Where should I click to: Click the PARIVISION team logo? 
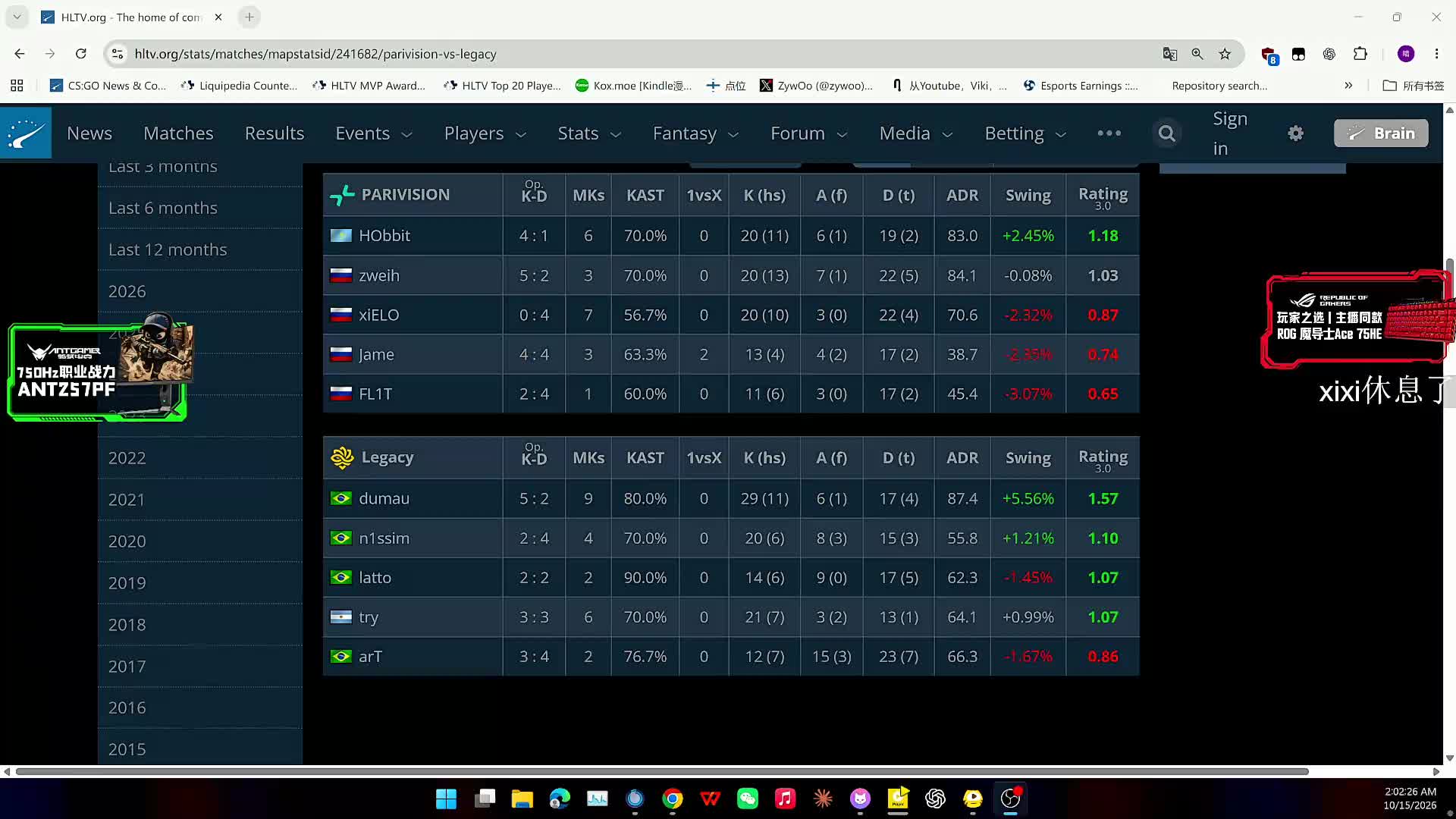click(x=342, y=195)
